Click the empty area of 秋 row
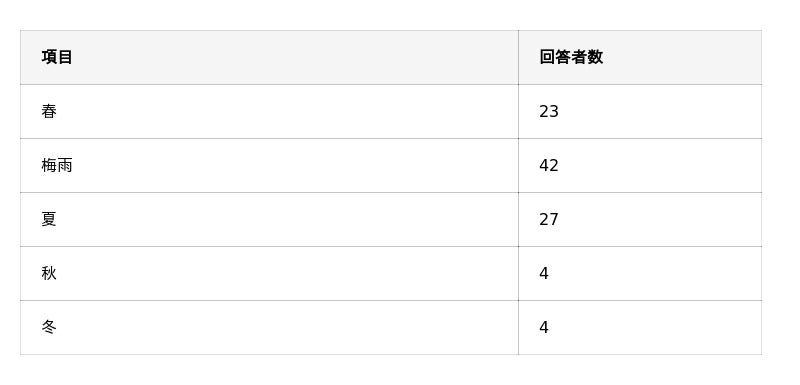Viewport: 800px width, 385px height. click(x=286, y=273)
